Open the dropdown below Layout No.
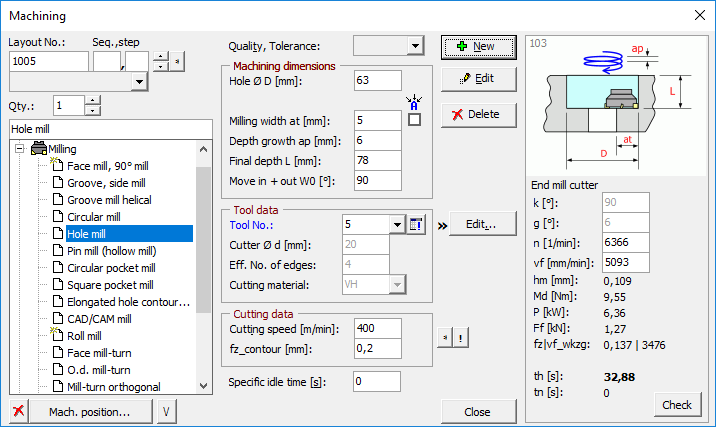716x427 pixels. point(139,82)
